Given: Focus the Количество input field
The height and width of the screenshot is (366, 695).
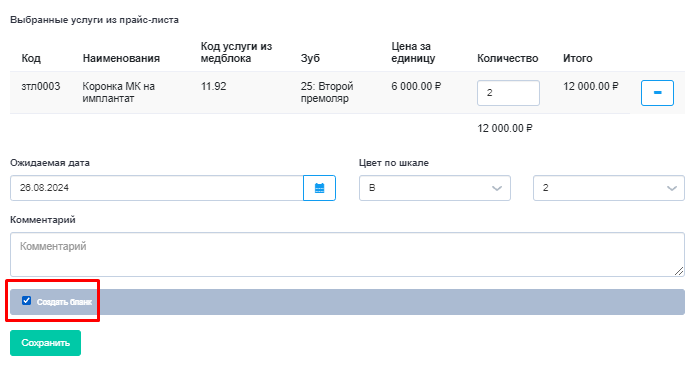Looking at the screenshot, I should tap(508, 93).
